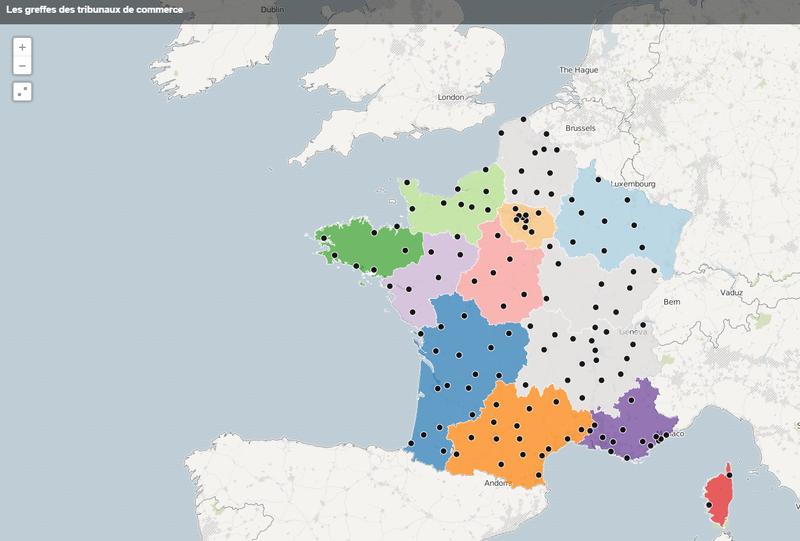800x541 pixels.
Task: Click the zoom in plus button
Action: pyautogui.click(x=22, y=47)
